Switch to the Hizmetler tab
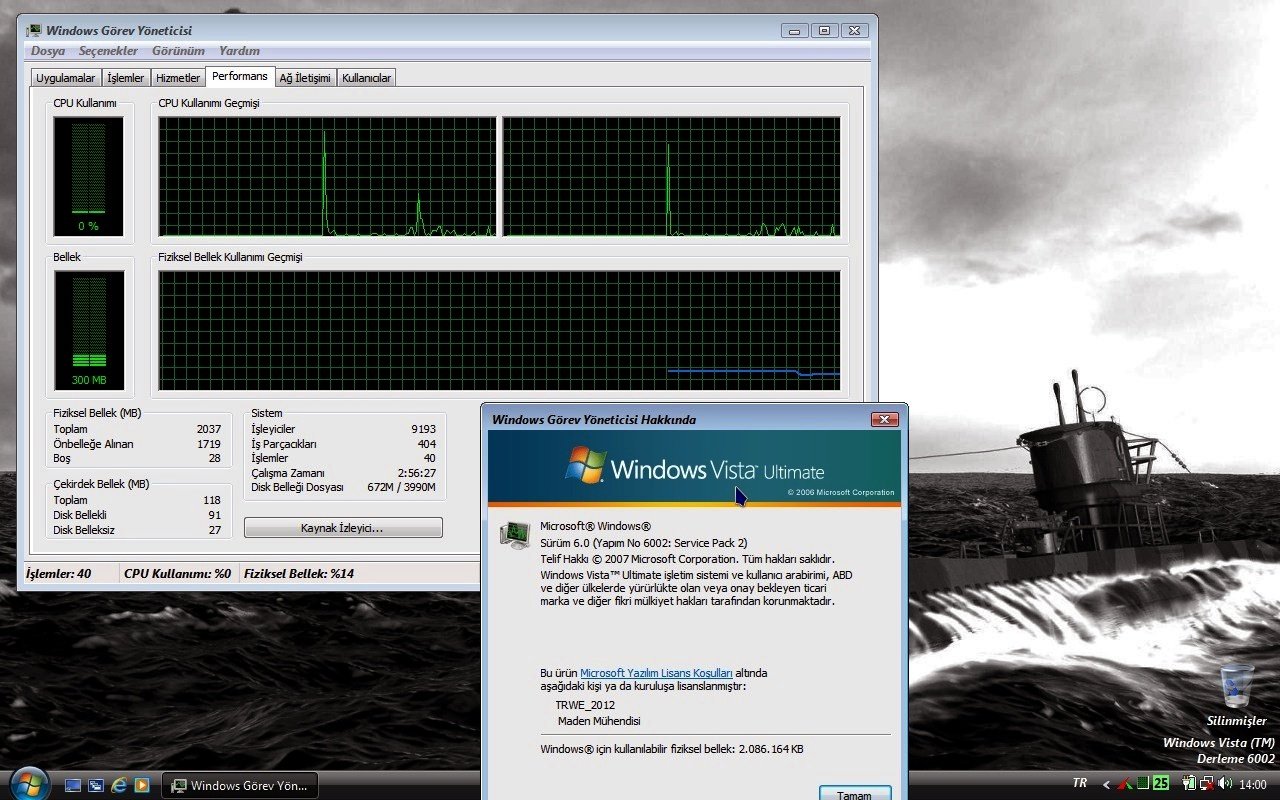 pyautogui.click(x=178, y=78)
